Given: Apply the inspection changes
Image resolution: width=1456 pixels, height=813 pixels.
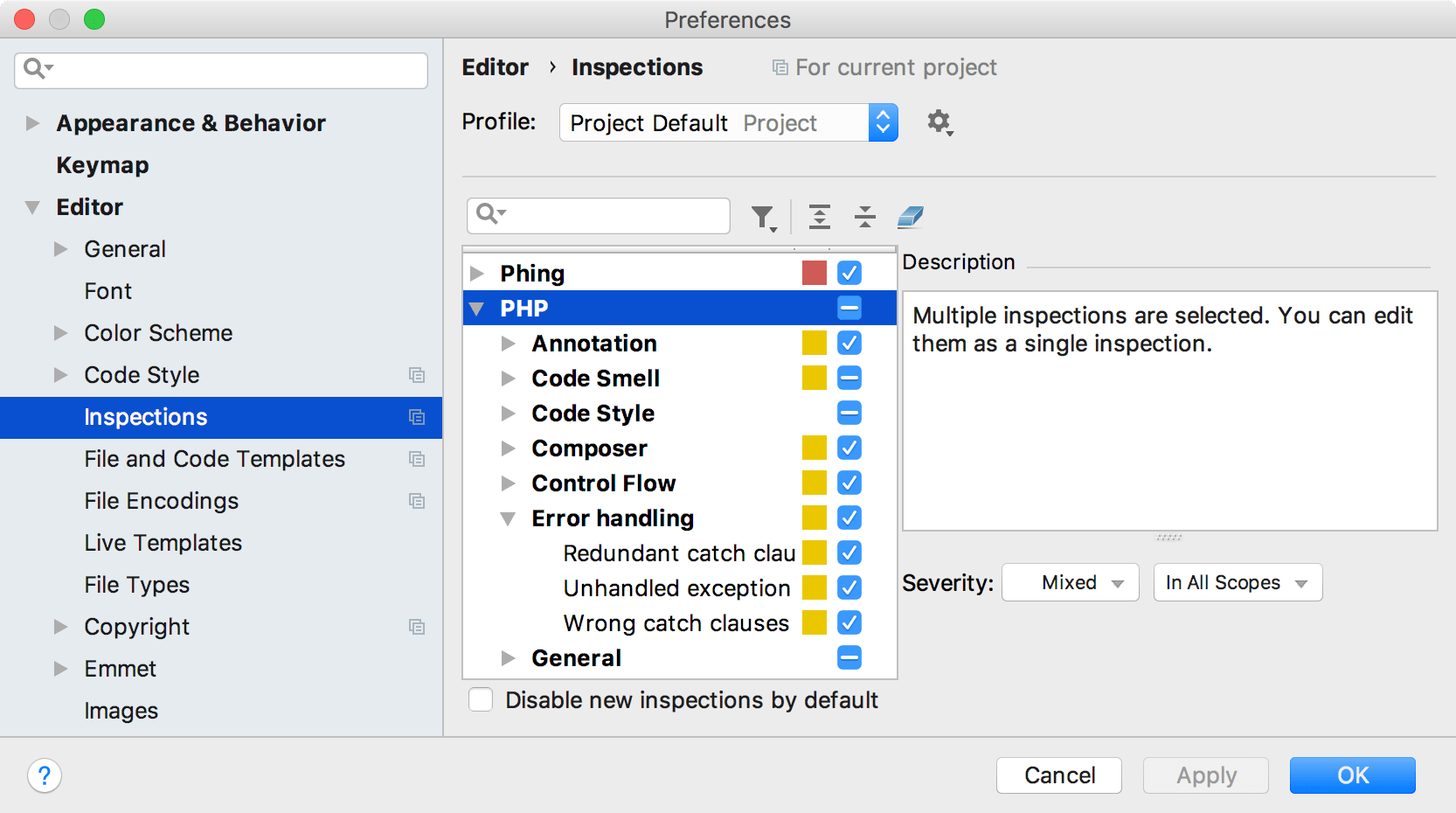Looking at the screenshot, I should point(1205,775).
